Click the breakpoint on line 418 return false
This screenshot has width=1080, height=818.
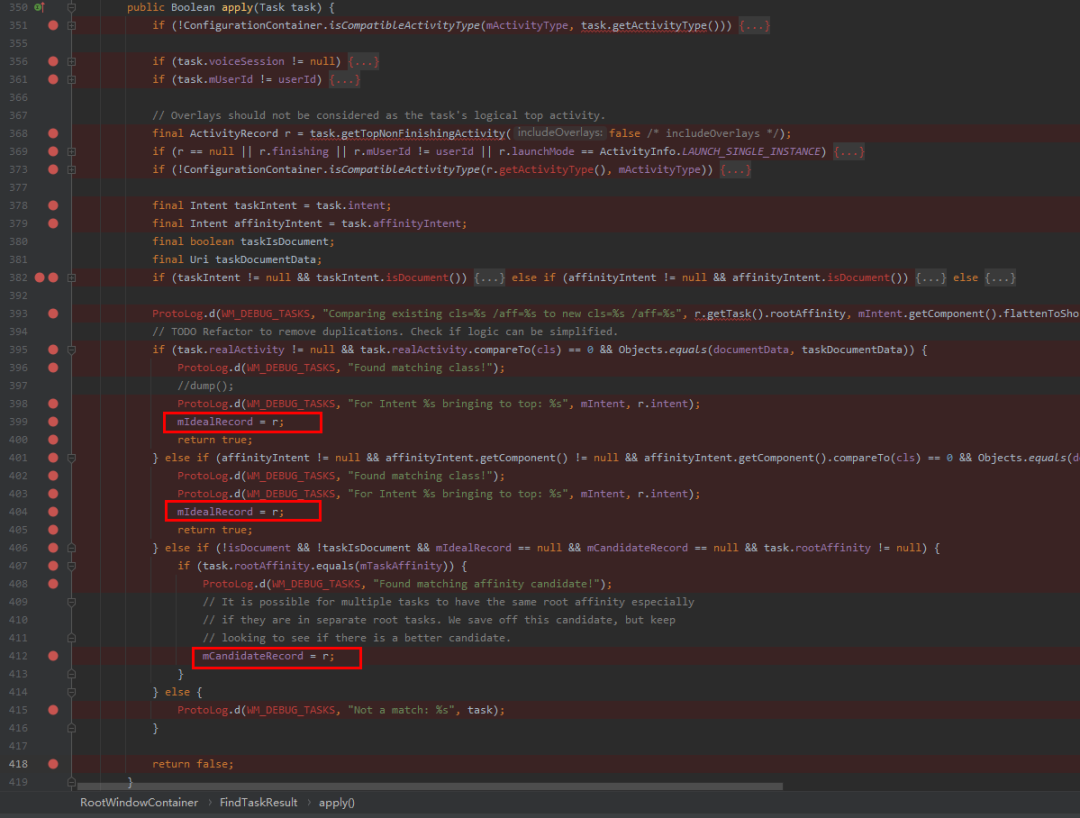click(53, 764)
